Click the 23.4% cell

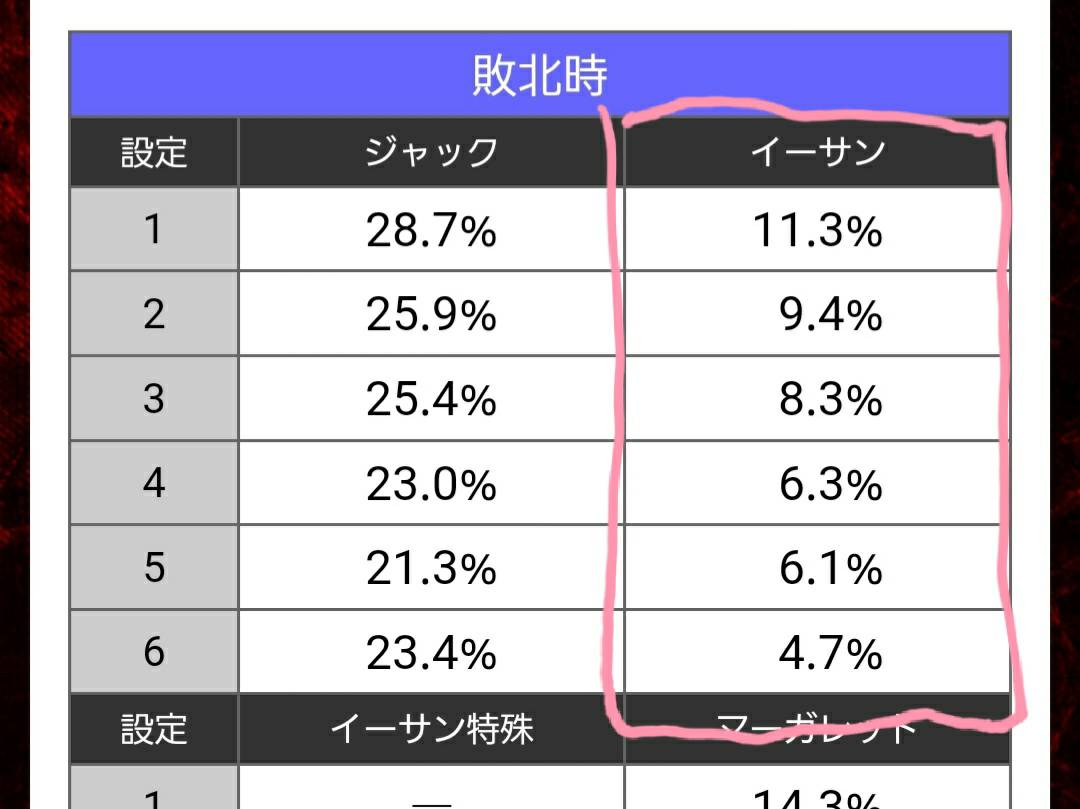tap(431, 651)
